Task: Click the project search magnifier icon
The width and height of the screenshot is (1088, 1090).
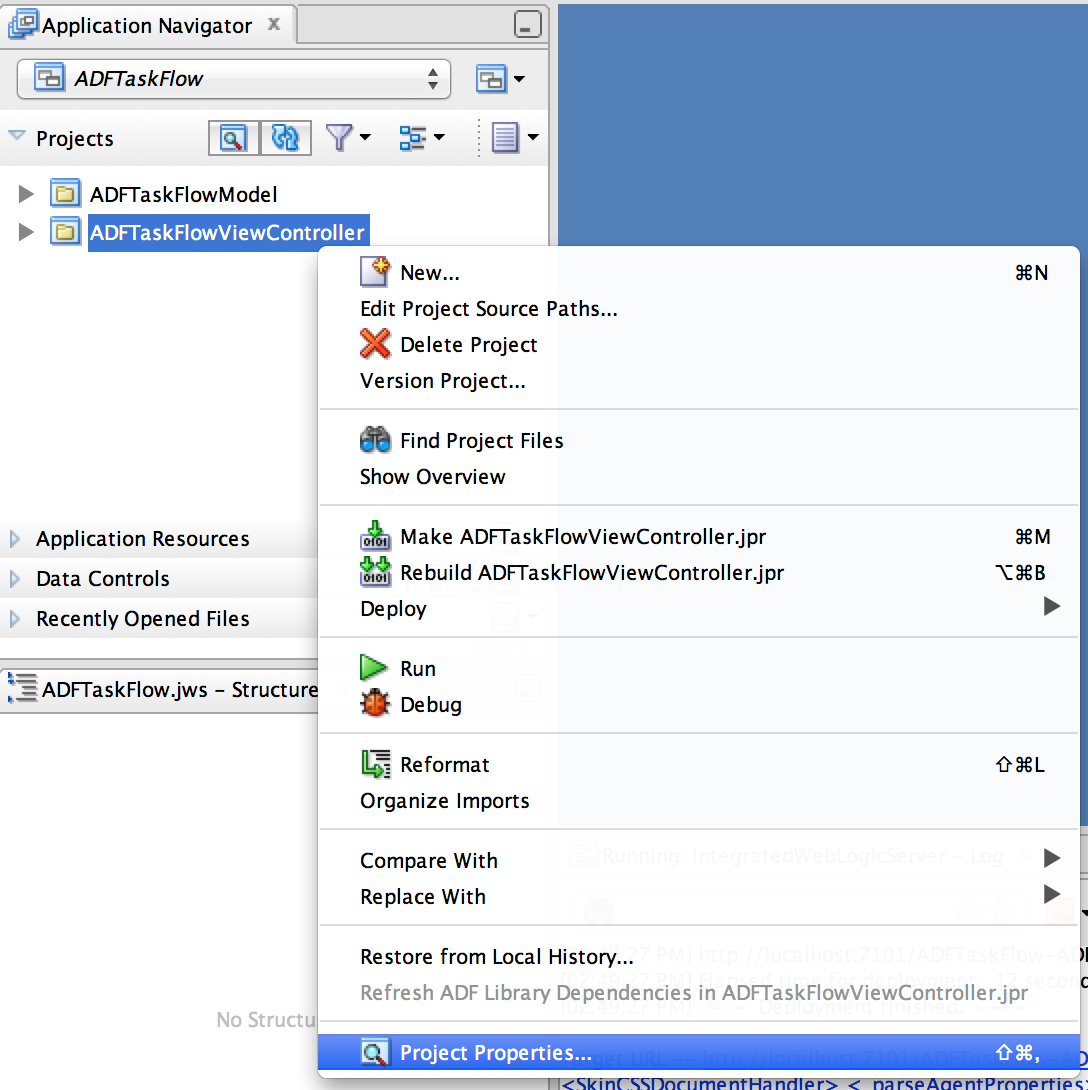Action: pos(233,138)
